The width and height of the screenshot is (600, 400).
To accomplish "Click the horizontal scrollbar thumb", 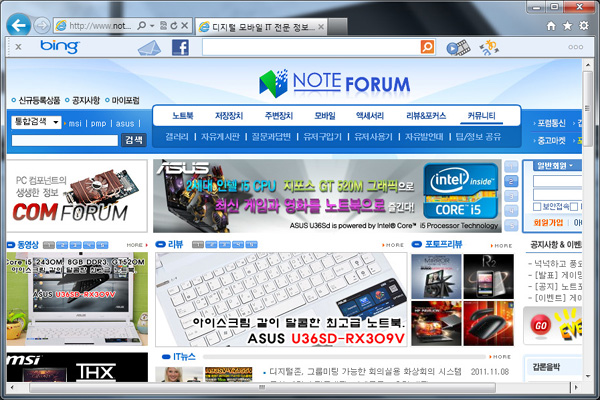I will 262,387.
